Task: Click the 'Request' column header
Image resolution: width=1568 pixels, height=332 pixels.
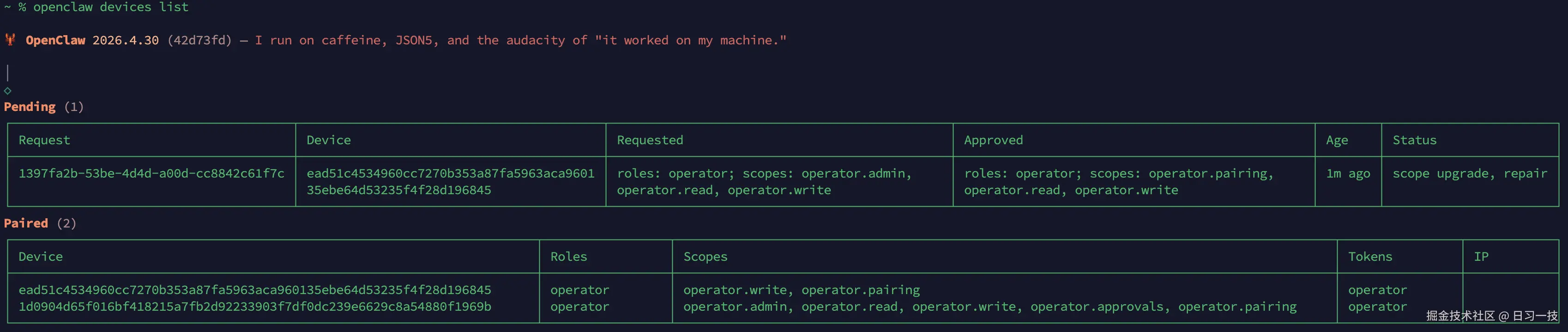Action: (x=44, y=140)
